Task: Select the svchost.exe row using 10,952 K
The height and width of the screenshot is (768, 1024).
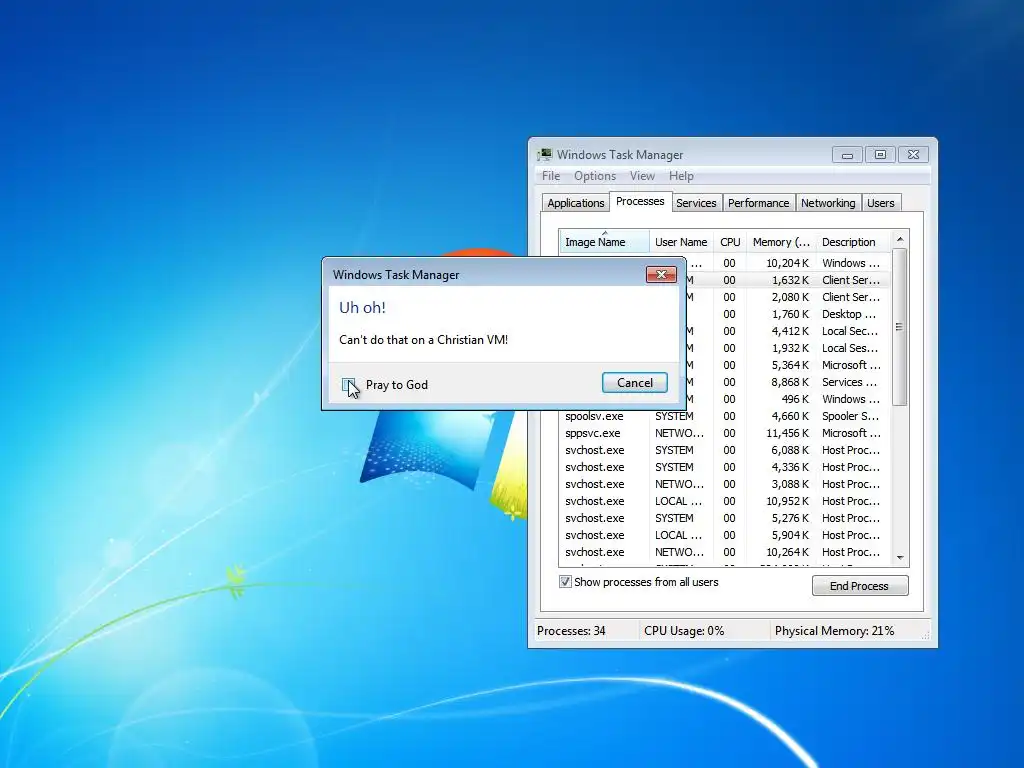Action: click(725, 501)
